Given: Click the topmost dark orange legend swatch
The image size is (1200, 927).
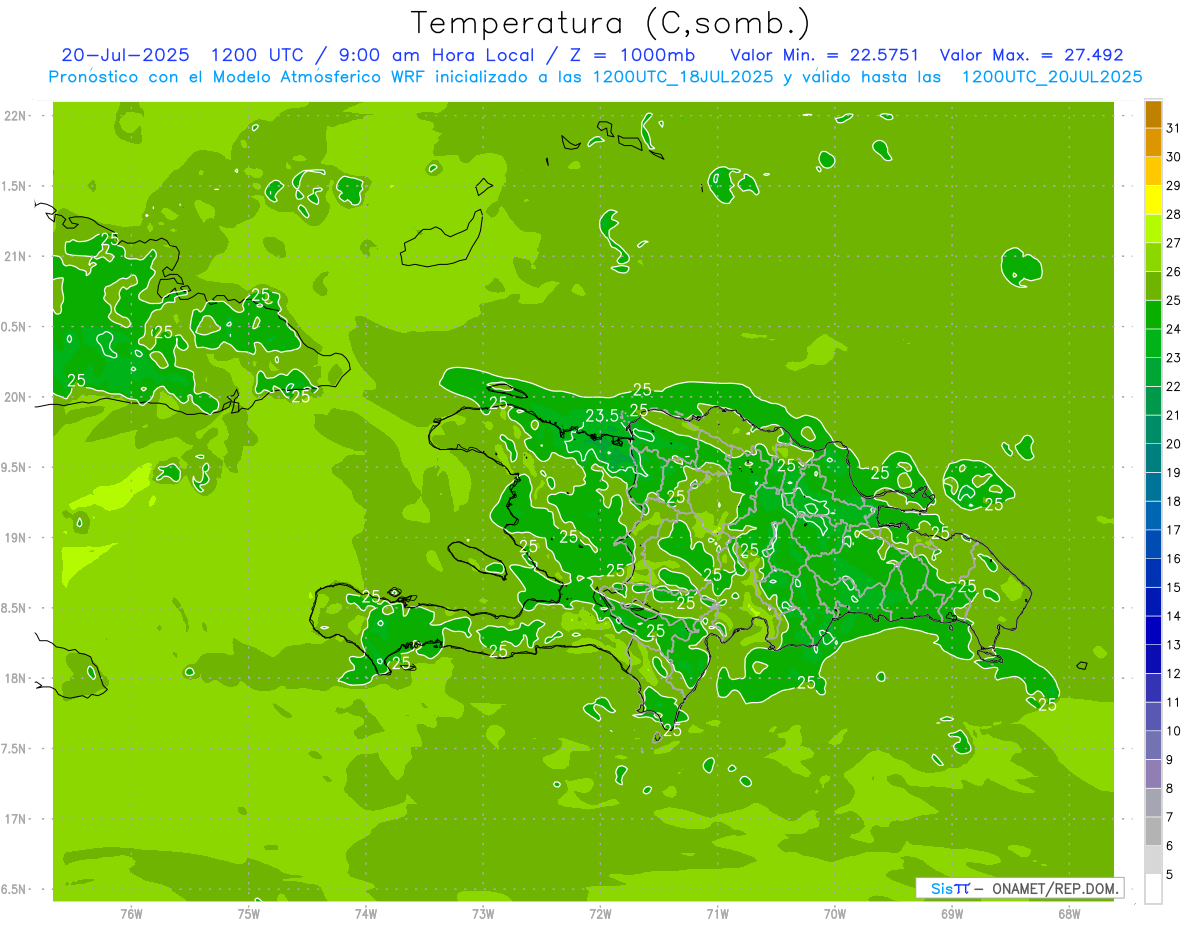Looking at the screenshot, I should pyautogui.click(x=1153, y=115).
